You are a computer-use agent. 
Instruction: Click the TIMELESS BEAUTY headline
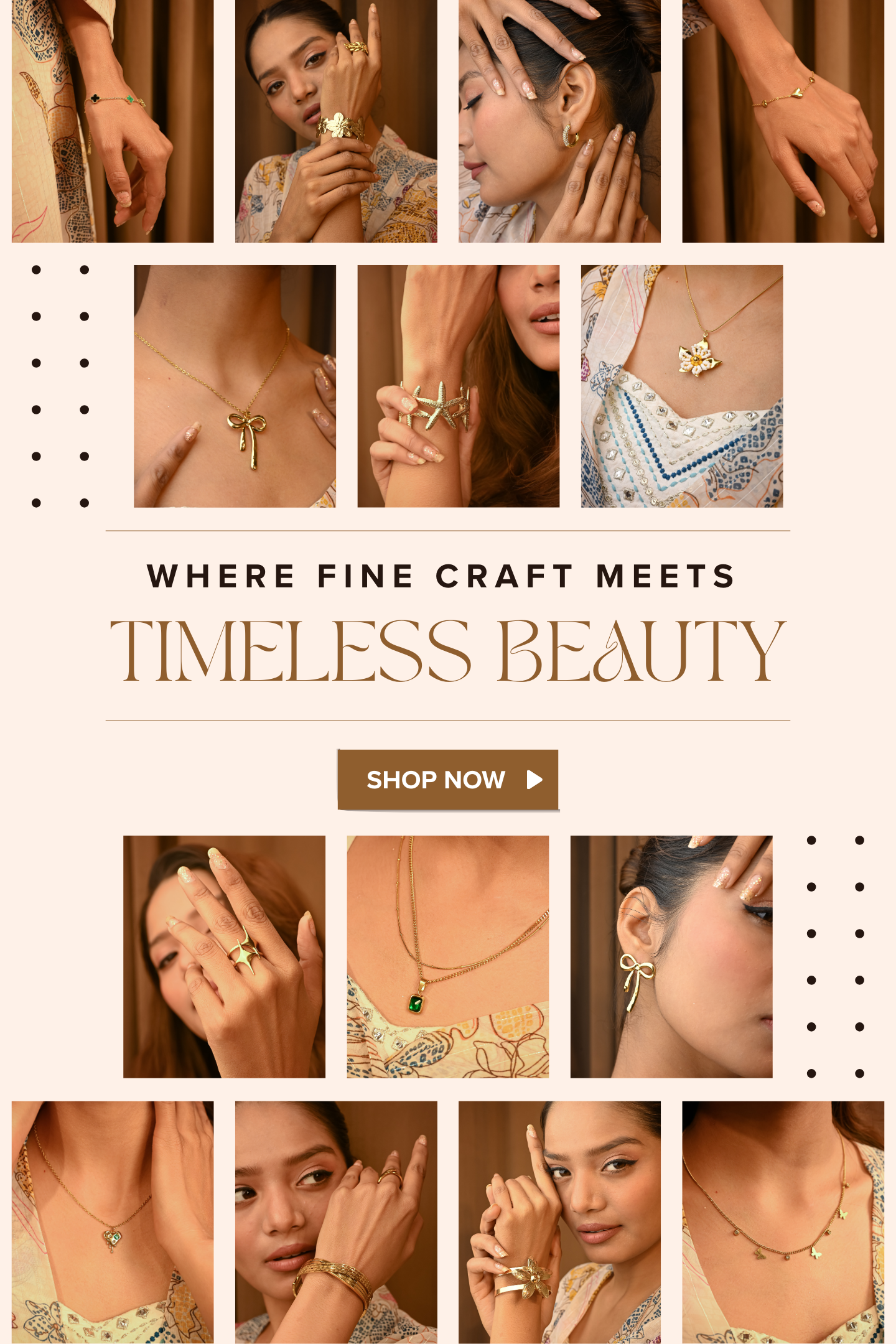coord(448,650)
